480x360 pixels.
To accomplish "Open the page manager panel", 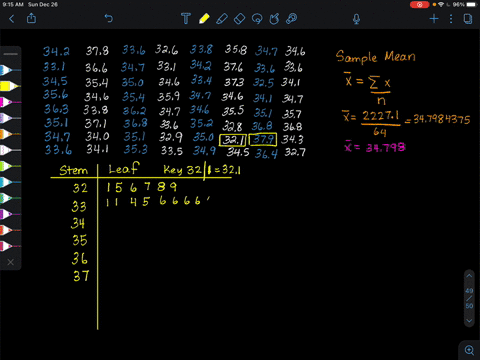I will point(468,19).
